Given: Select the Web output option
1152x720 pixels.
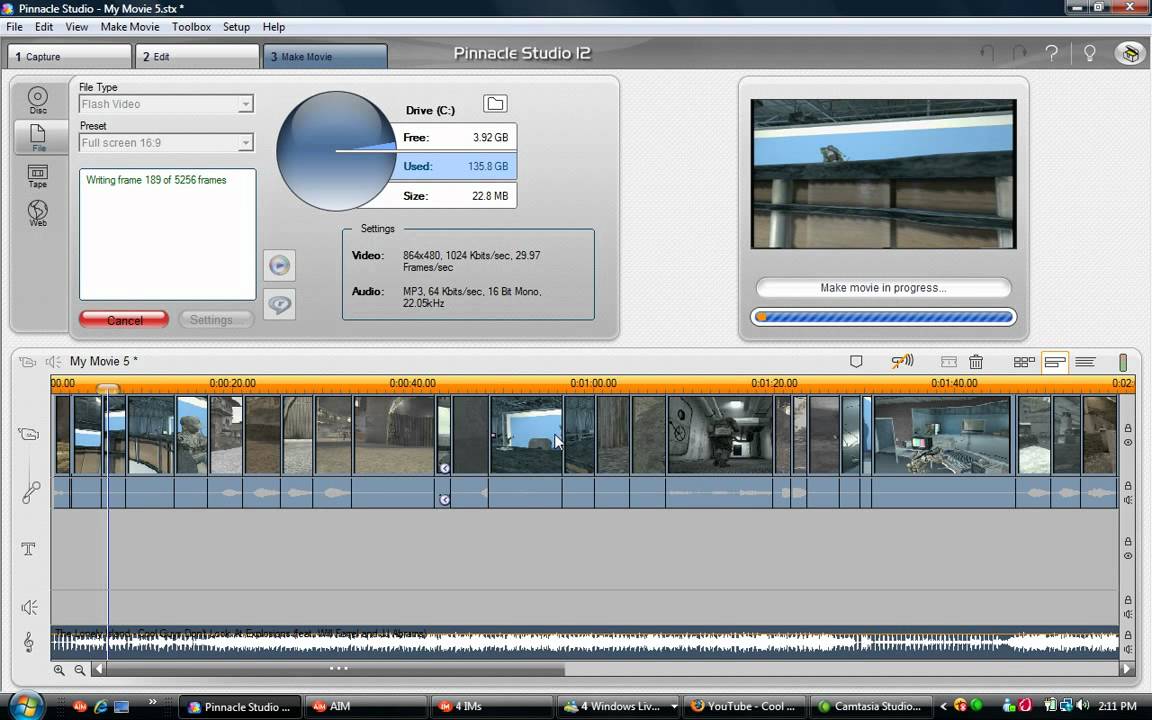Looking at the screenshot, I should 38,213.
